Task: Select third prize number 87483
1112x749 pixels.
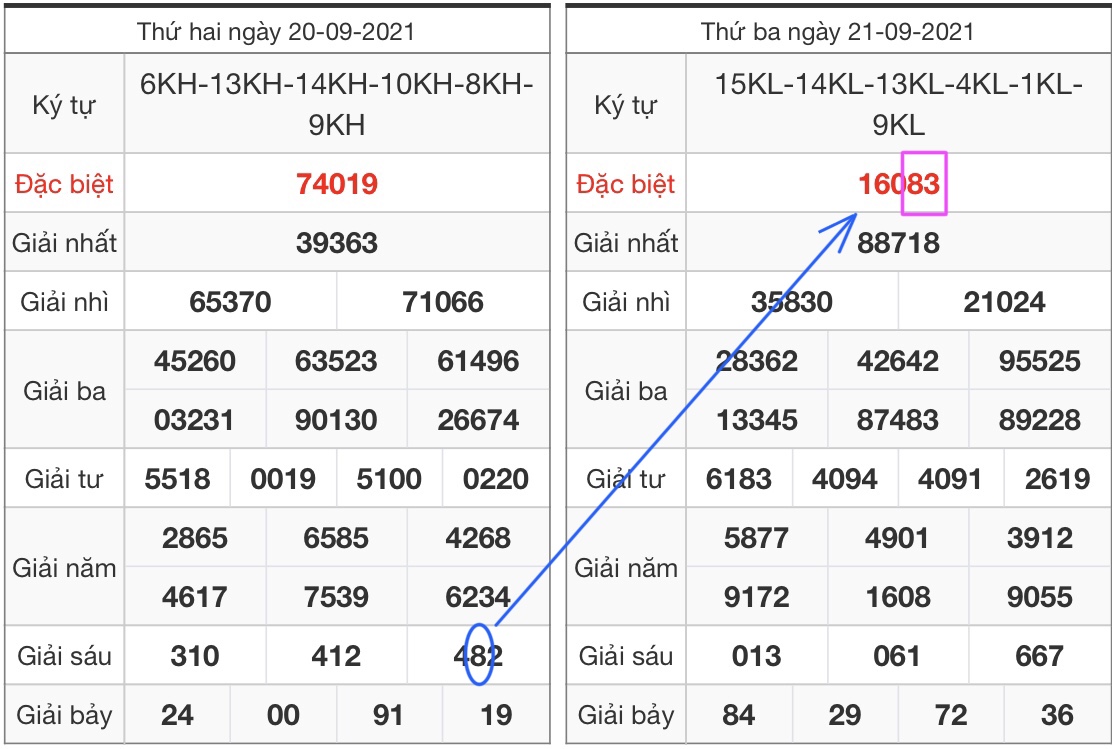Action: point(898,419)
